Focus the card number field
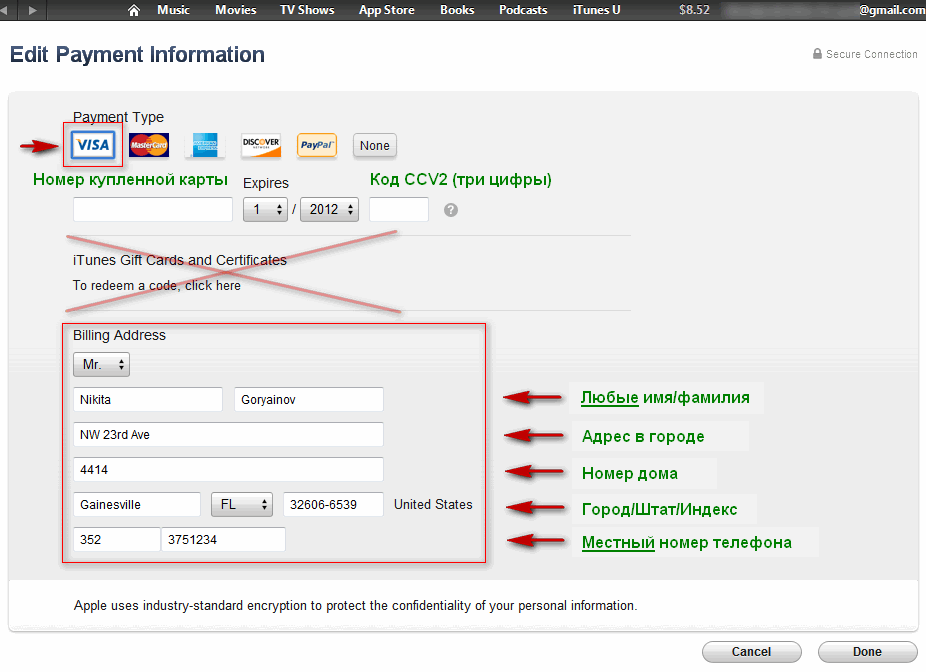 click(153, 210)
